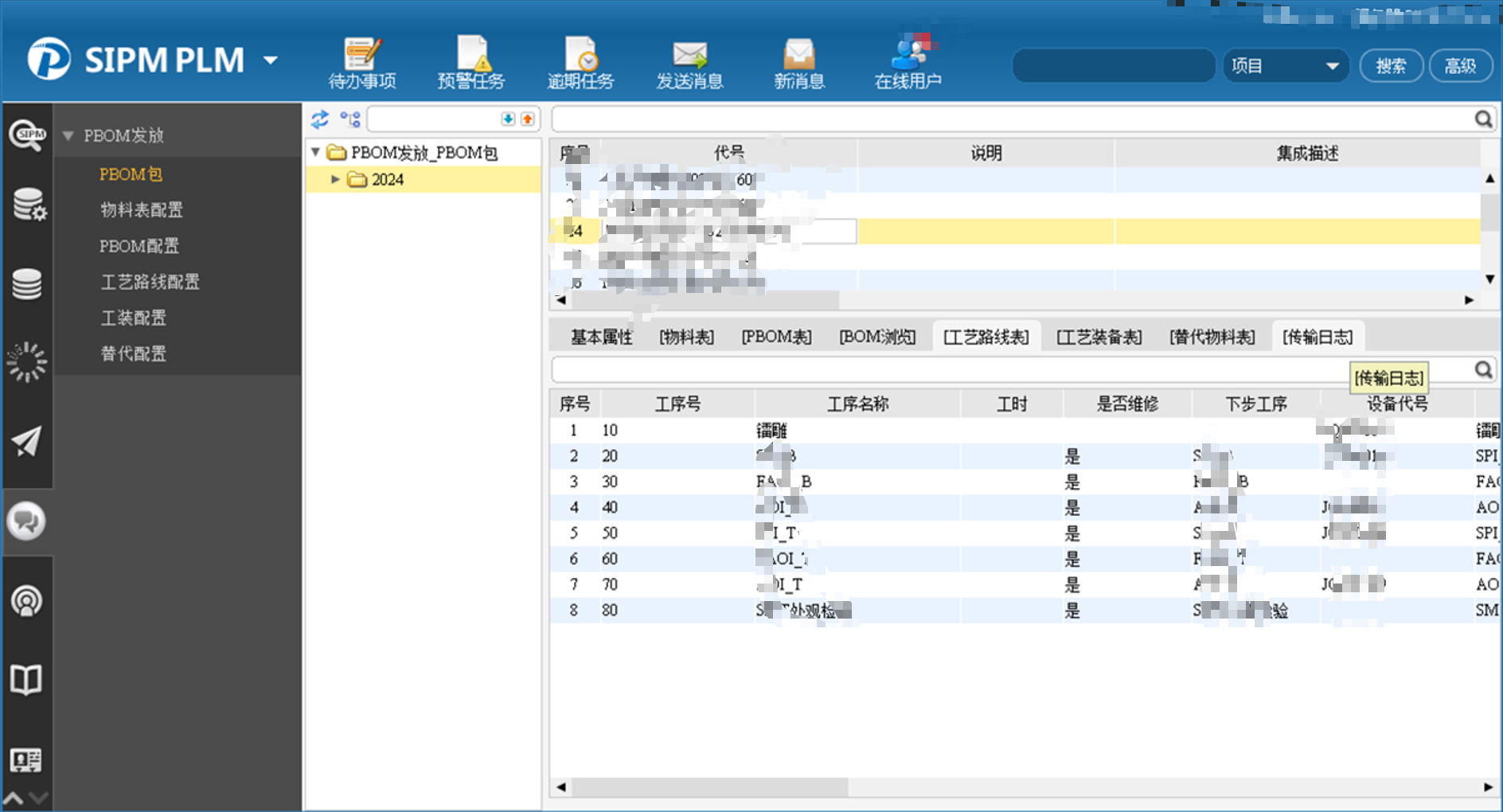Click the 高级 advanced button
Viewport: 1503px width, 812px height.
(1460, 66)
